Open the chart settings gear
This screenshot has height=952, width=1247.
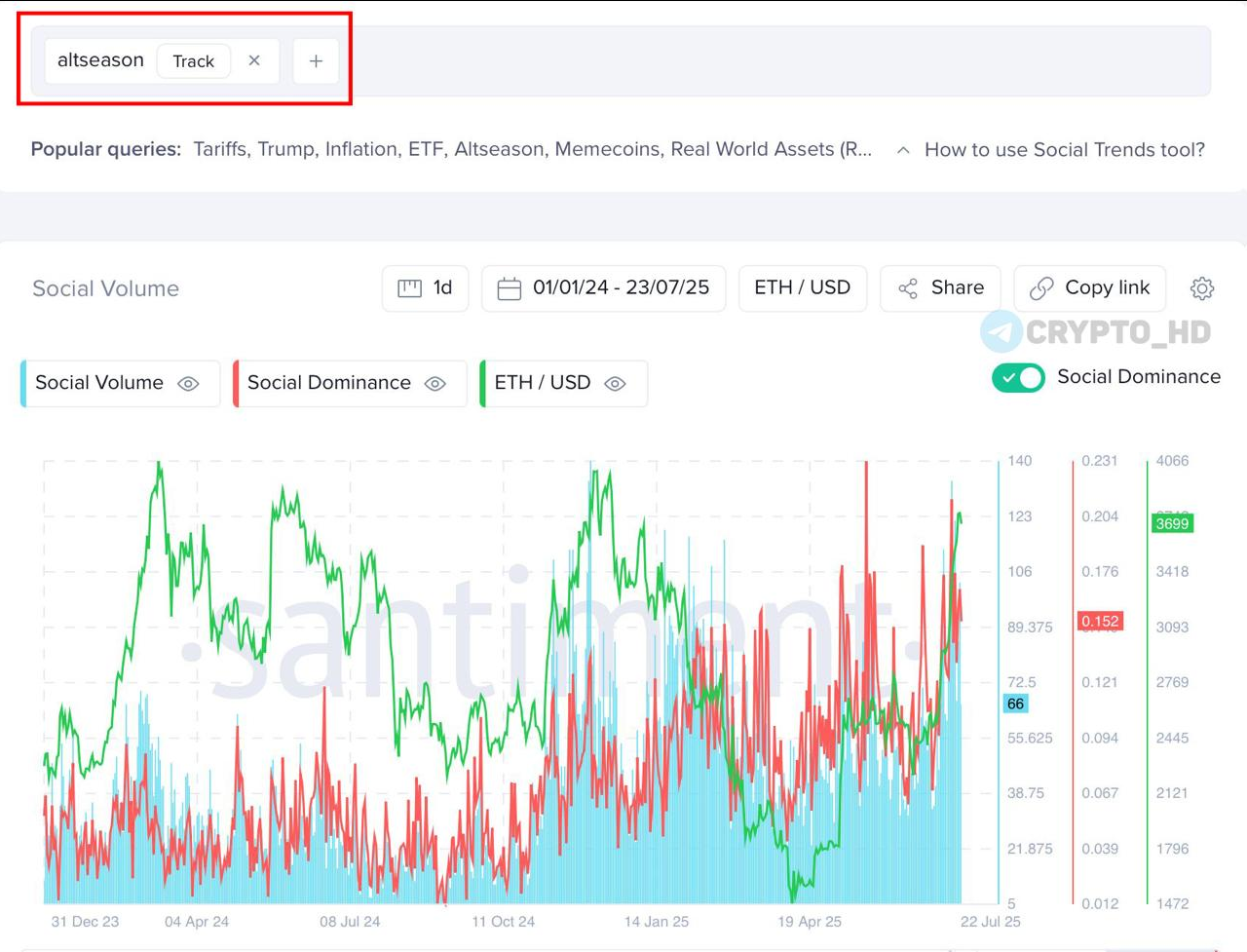click(1202, 288)
